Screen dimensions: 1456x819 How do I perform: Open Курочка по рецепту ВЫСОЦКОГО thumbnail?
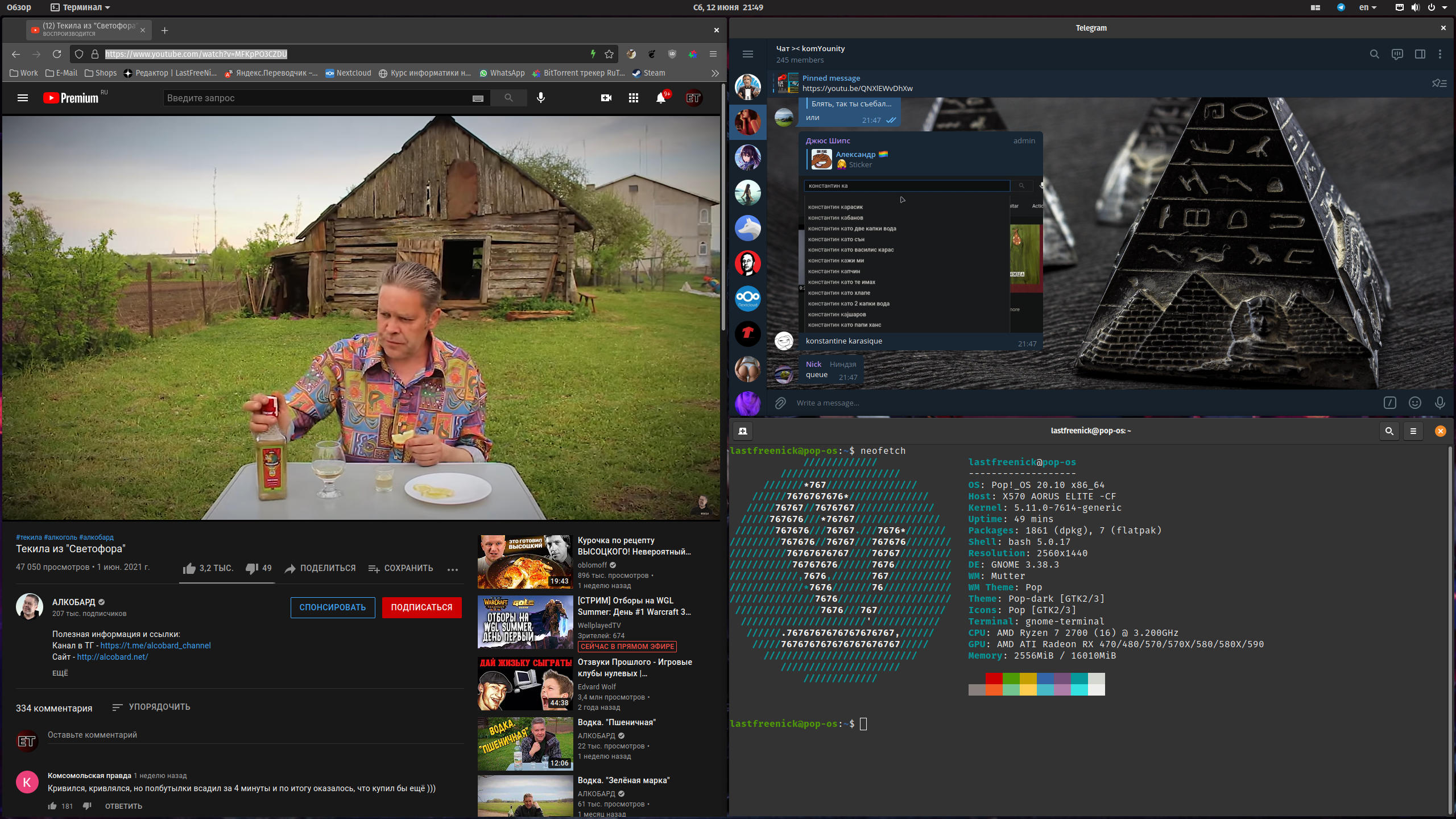click(525, 561)
